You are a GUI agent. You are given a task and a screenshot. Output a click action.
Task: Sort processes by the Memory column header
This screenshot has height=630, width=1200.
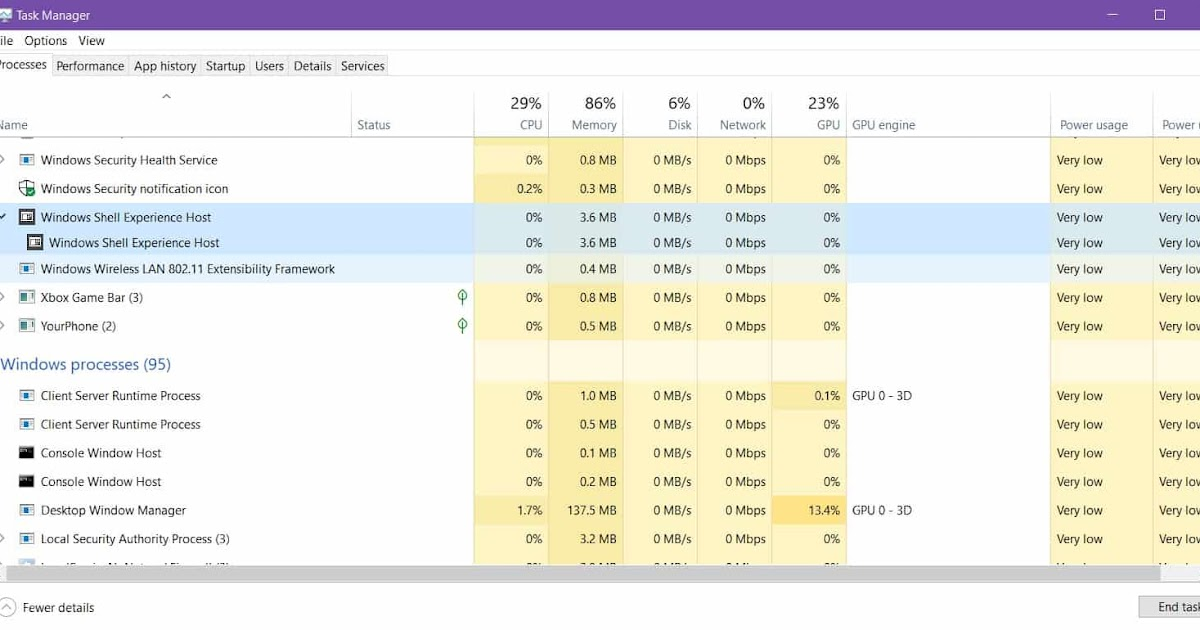pos(586,114)
